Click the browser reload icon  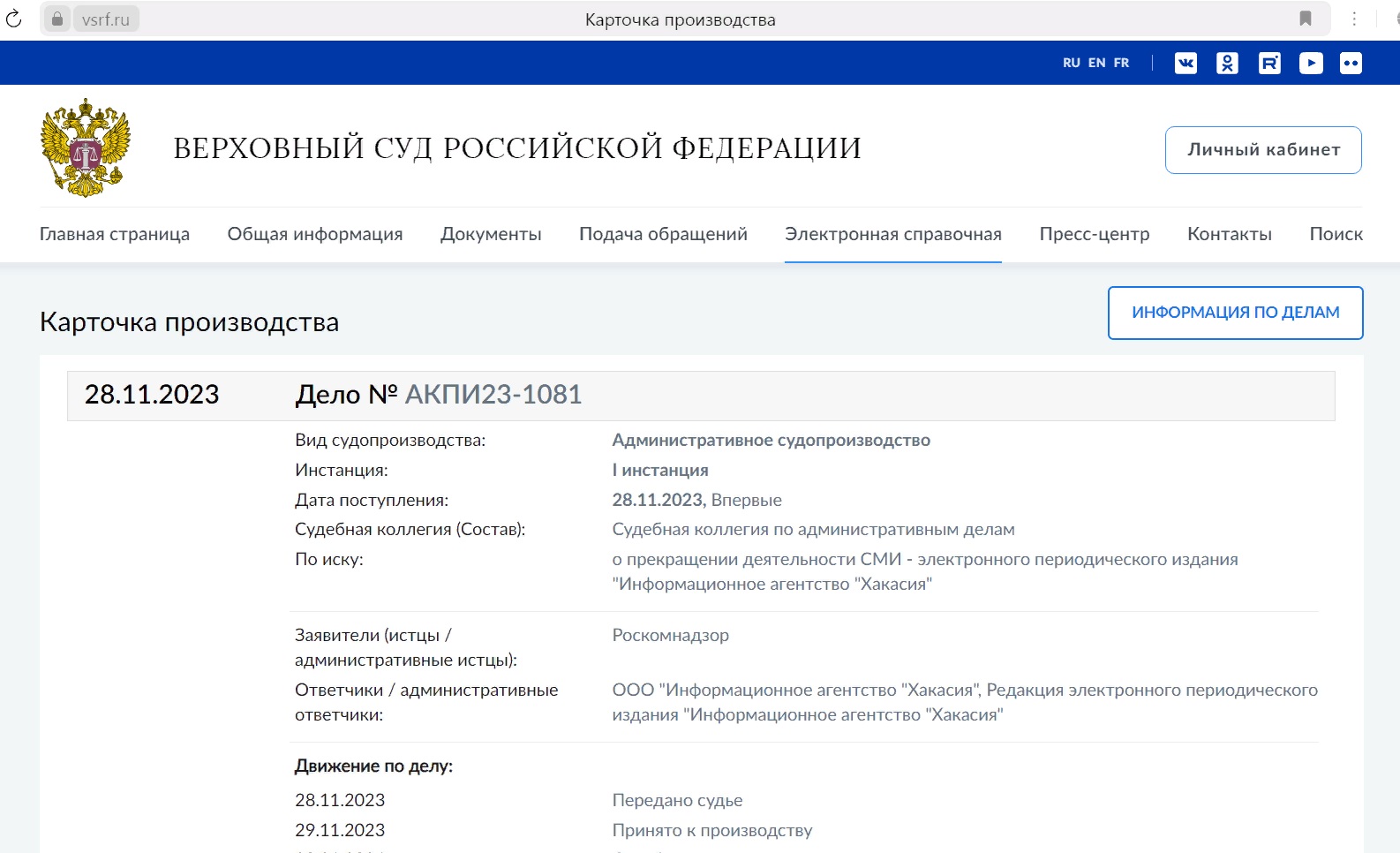[x=14, y=19]
